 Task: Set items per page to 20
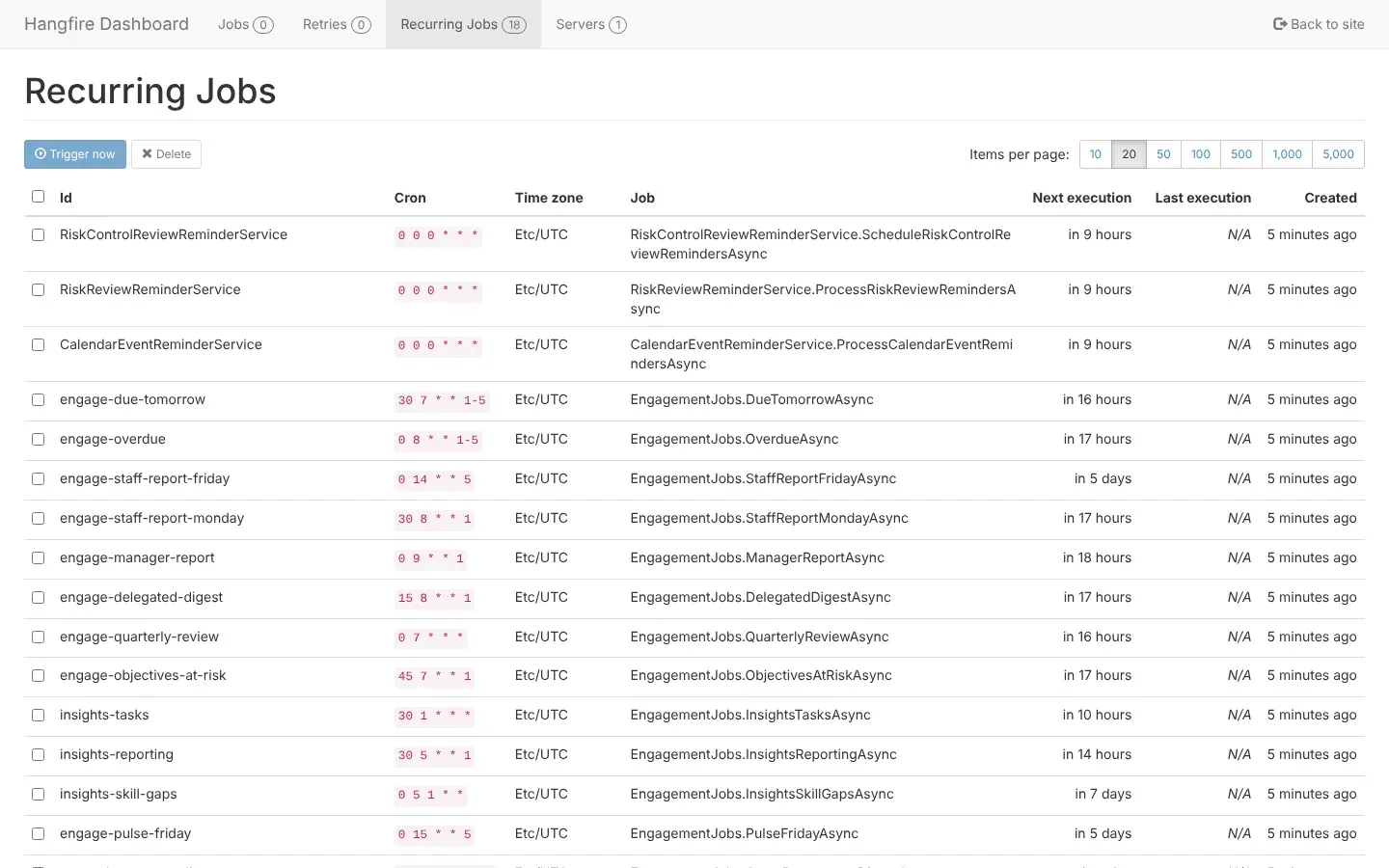click(1130, 154)
